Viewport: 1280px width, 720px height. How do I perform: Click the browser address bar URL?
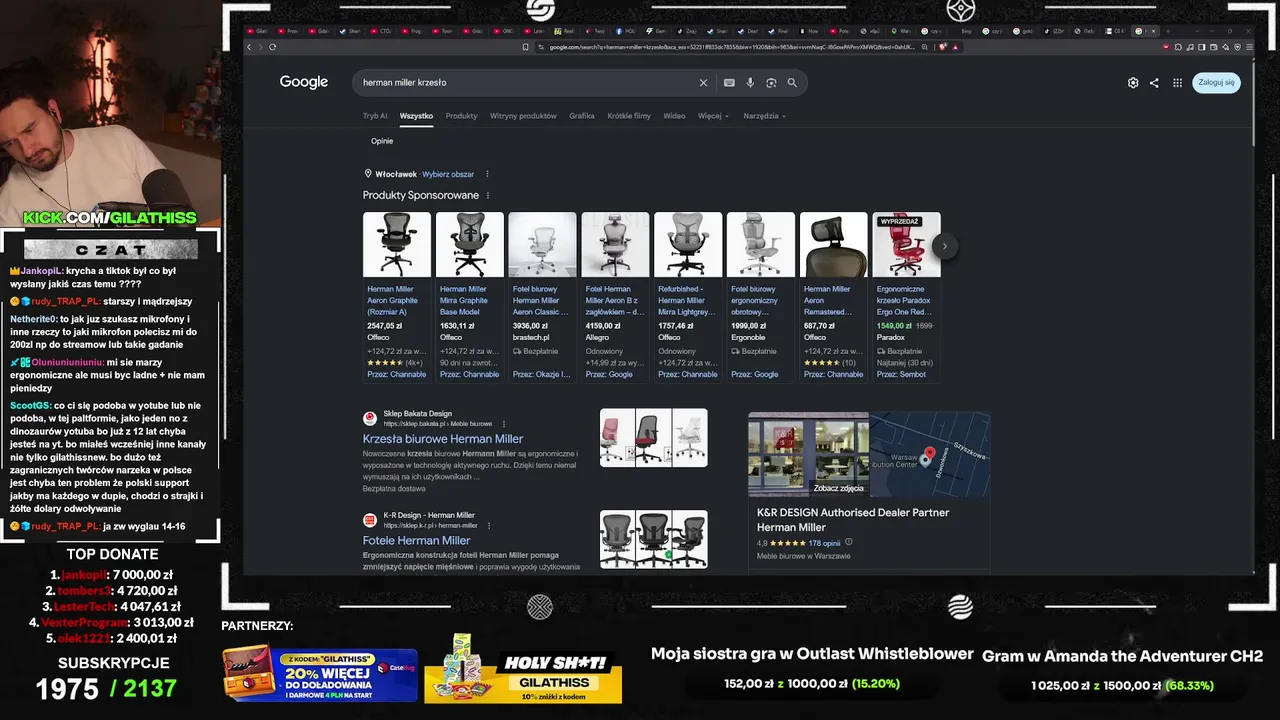[731, 47]
